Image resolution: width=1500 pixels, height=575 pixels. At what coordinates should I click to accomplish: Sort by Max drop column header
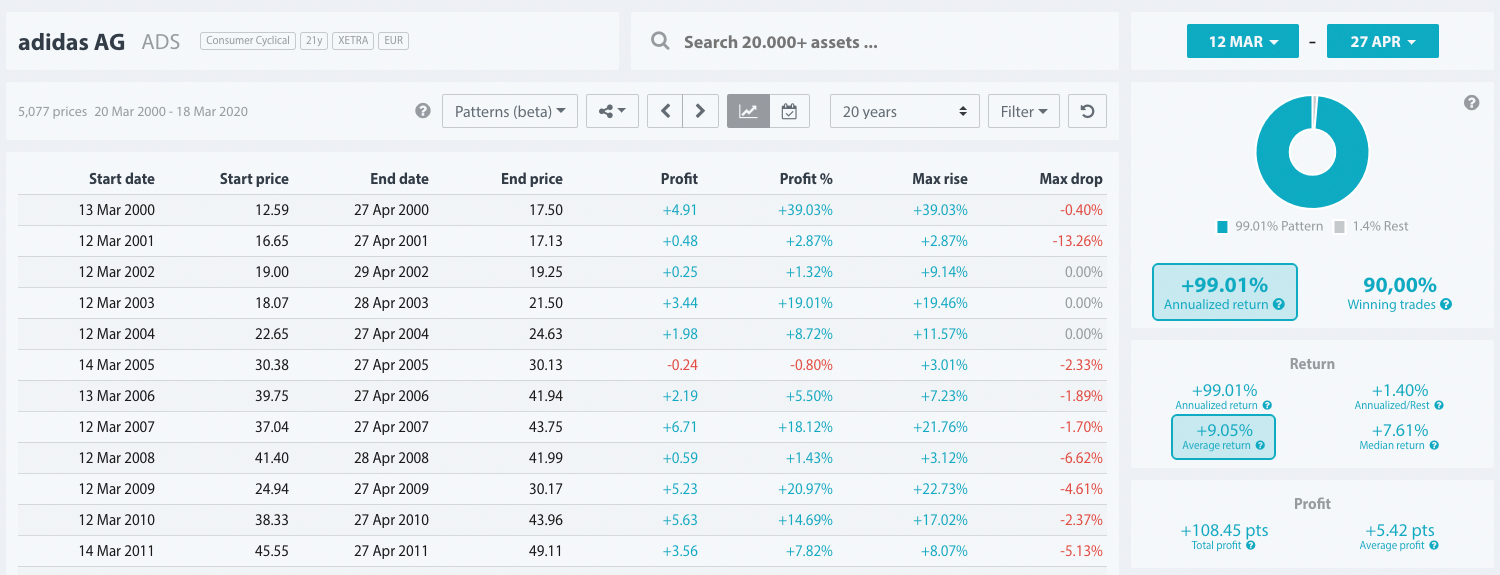[x=1071, y=179]
